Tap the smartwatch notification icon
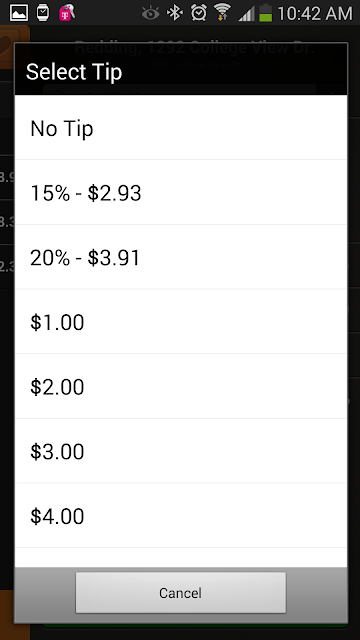Viewport: 360px width, 640px height. click(43, 13)
